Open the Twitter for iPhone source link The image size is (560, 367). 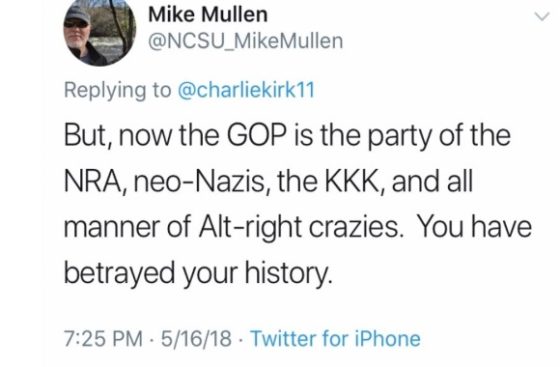pyautogui.click(x=335, y=338)
